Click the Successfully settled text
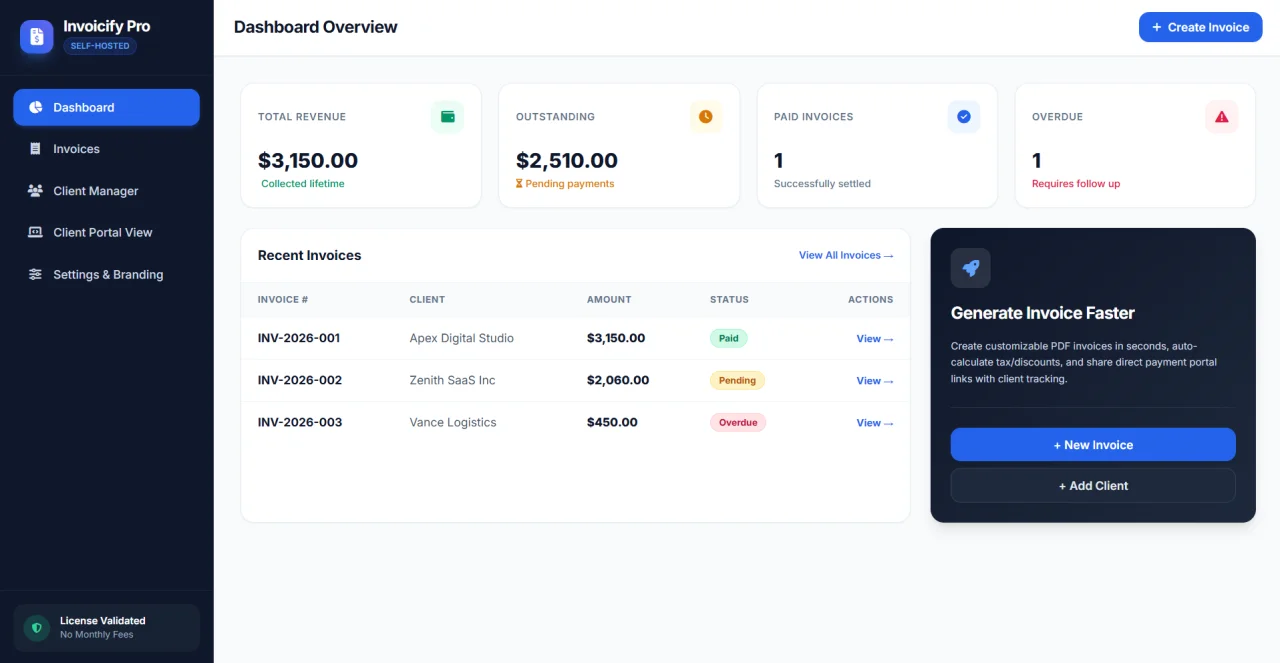Image resolution: width=1280 pixels, height=663 pixels. pos(822,184)
